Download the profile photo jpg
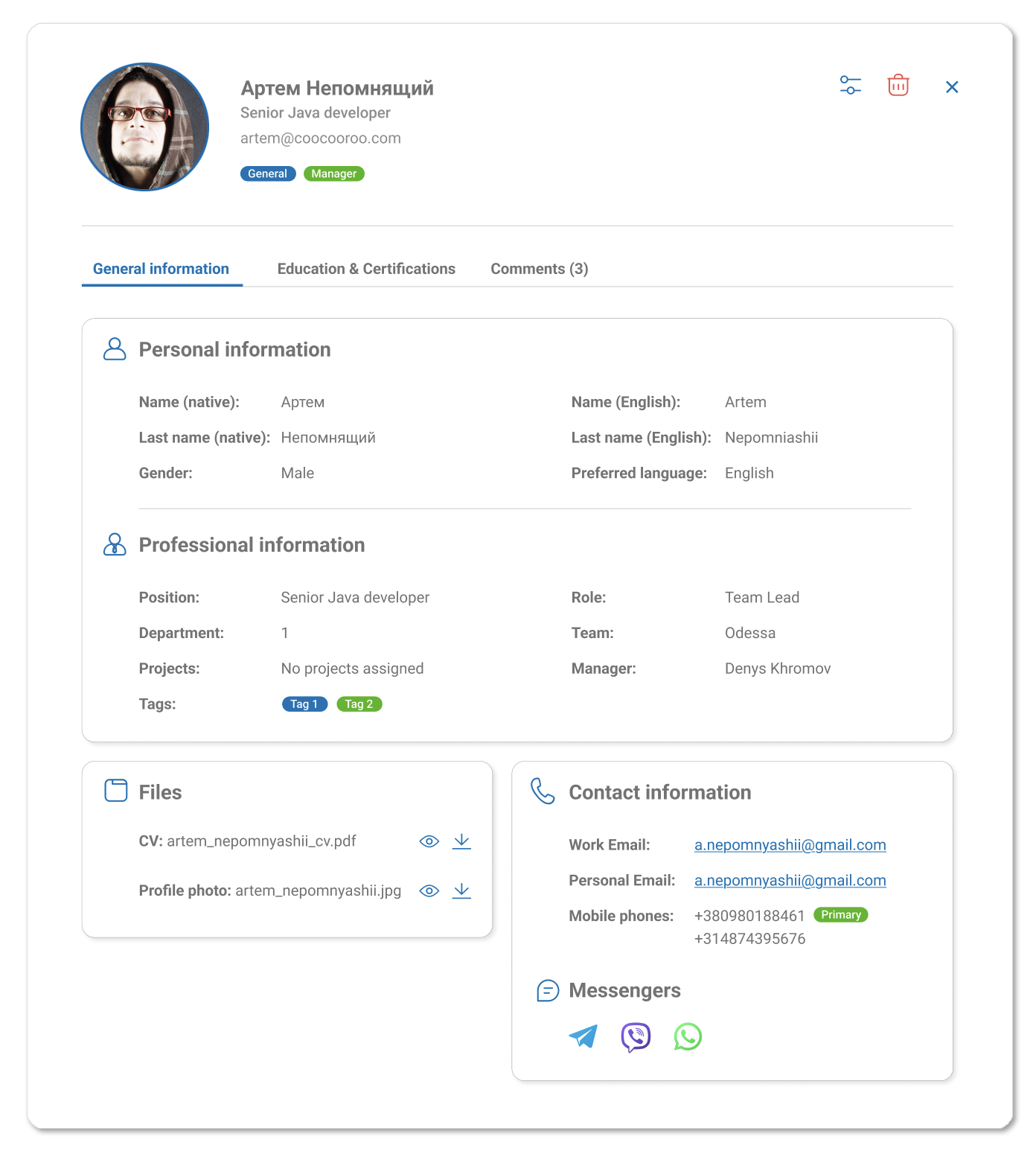1036x1154 pixels. point(461,891)
